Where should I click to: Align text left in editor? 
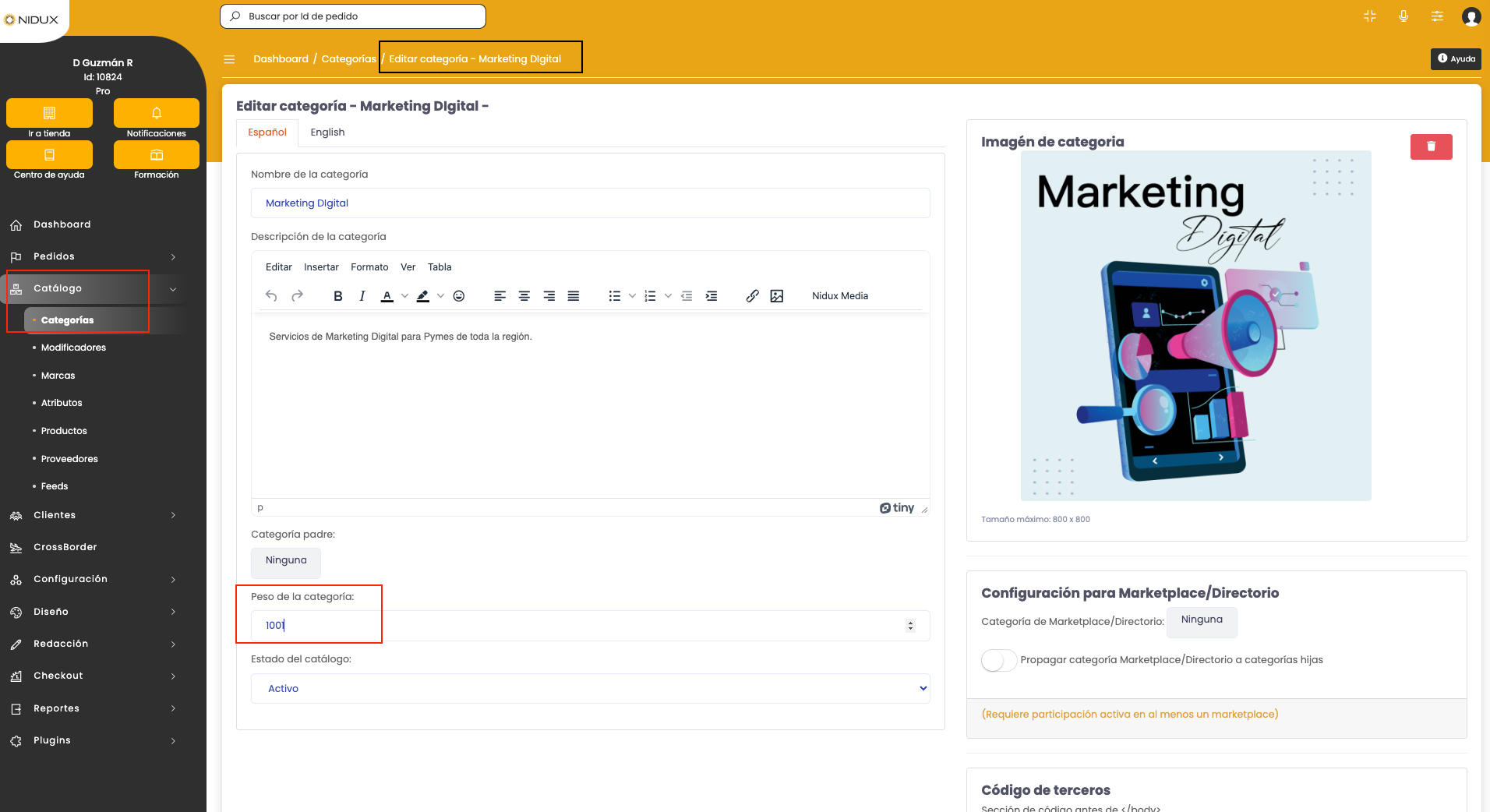[x=500, y=296]
